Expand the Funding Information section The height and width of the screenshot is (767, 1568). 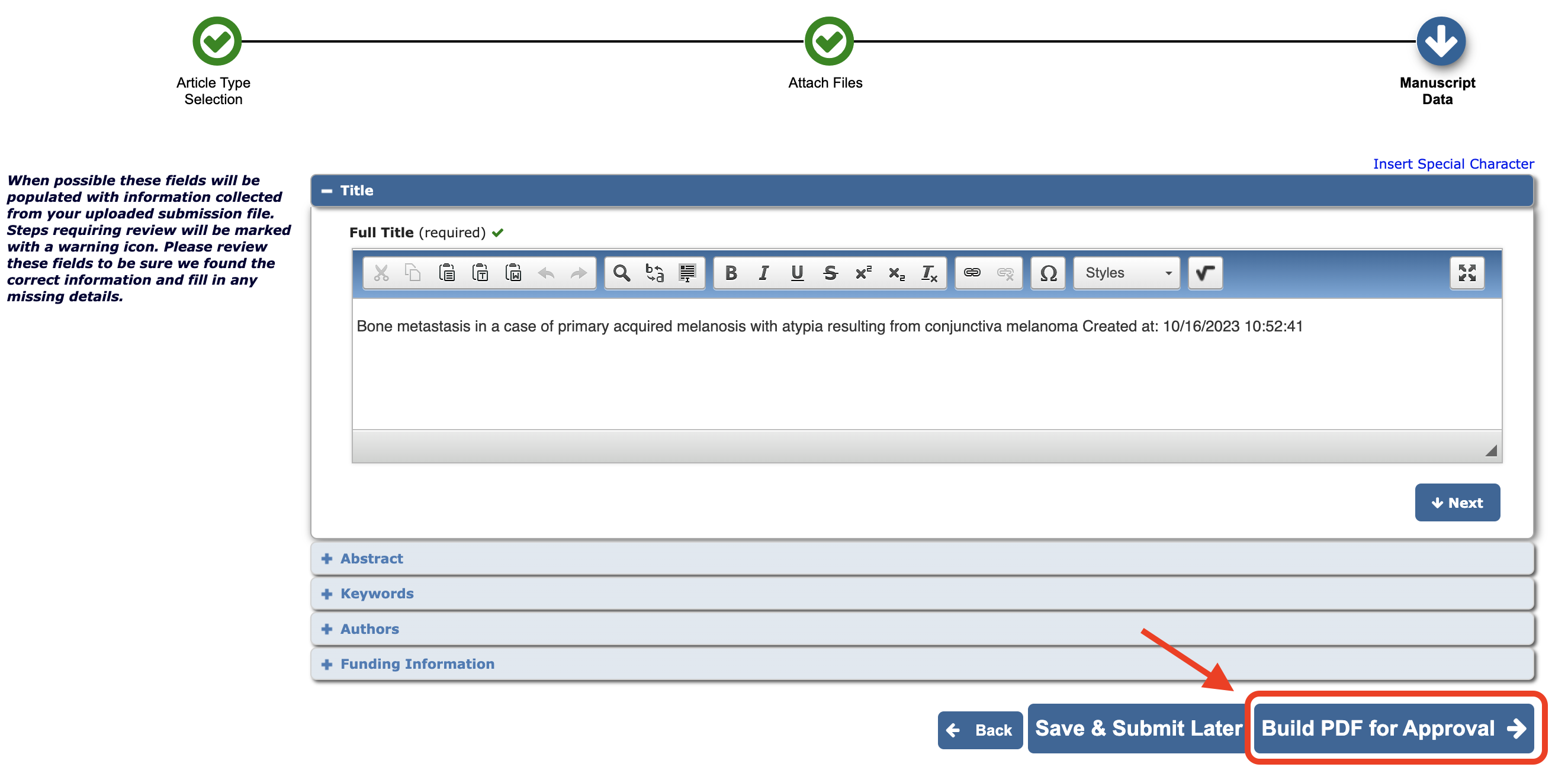click(921, 665)
